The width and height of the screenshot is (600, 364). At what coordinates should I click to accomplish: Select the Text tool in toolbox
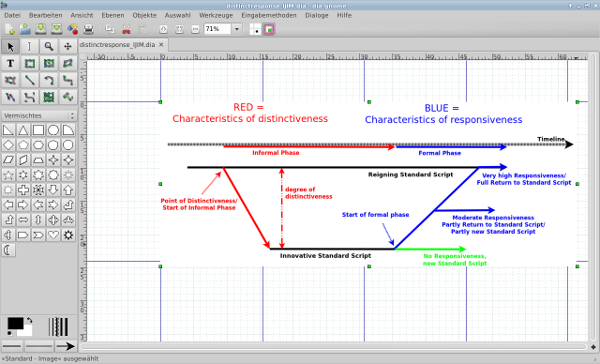point(10,63)
